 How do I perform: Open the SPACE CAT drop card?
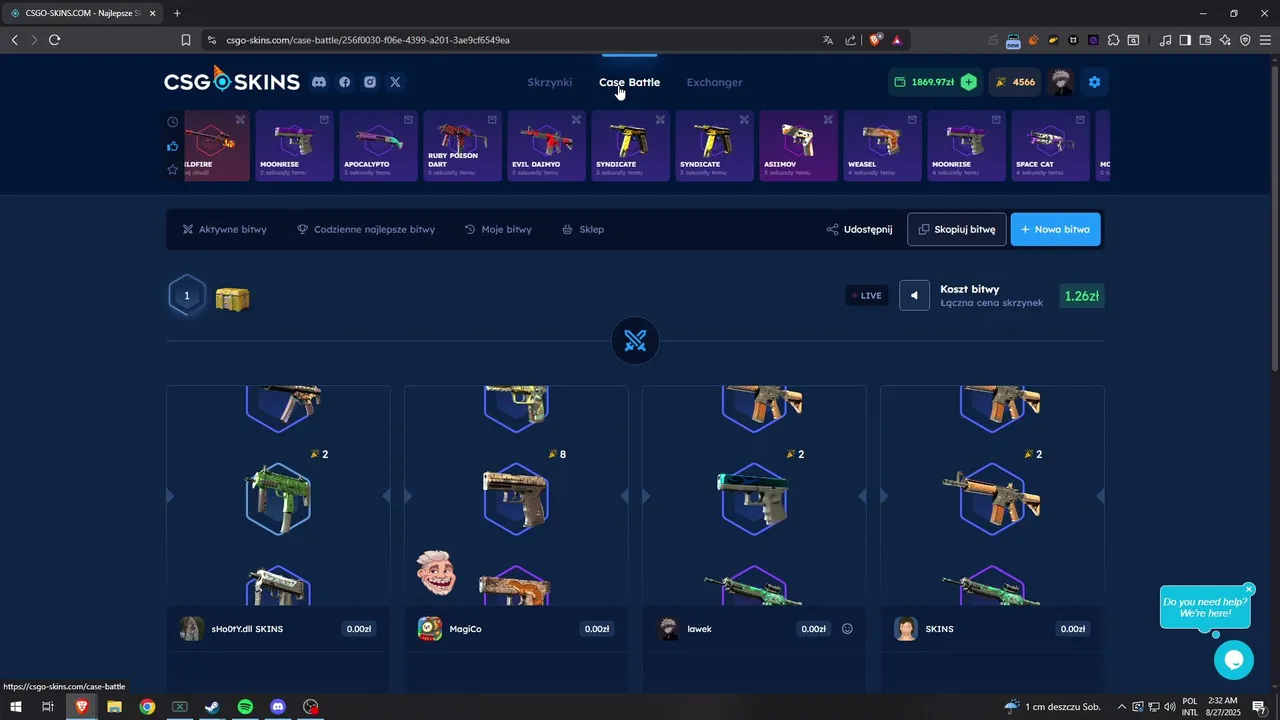pos(1050,145)
